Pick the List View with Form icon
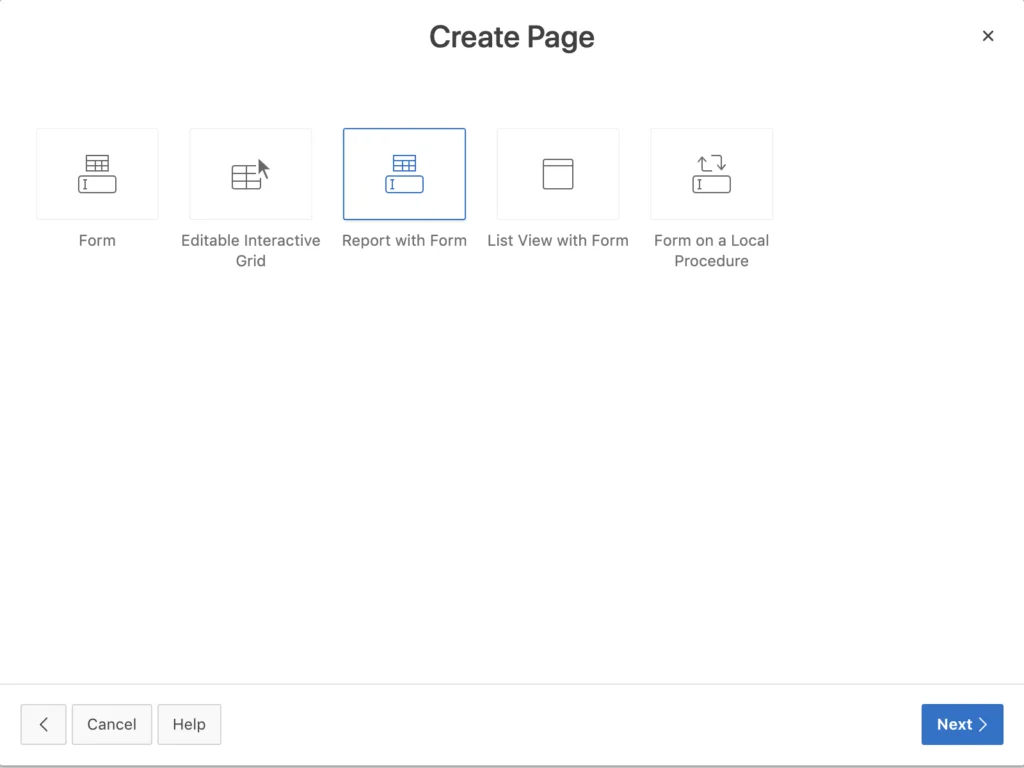Image resolution: width=1024 pixels, height=768 pixels. (x=558, y=174)
